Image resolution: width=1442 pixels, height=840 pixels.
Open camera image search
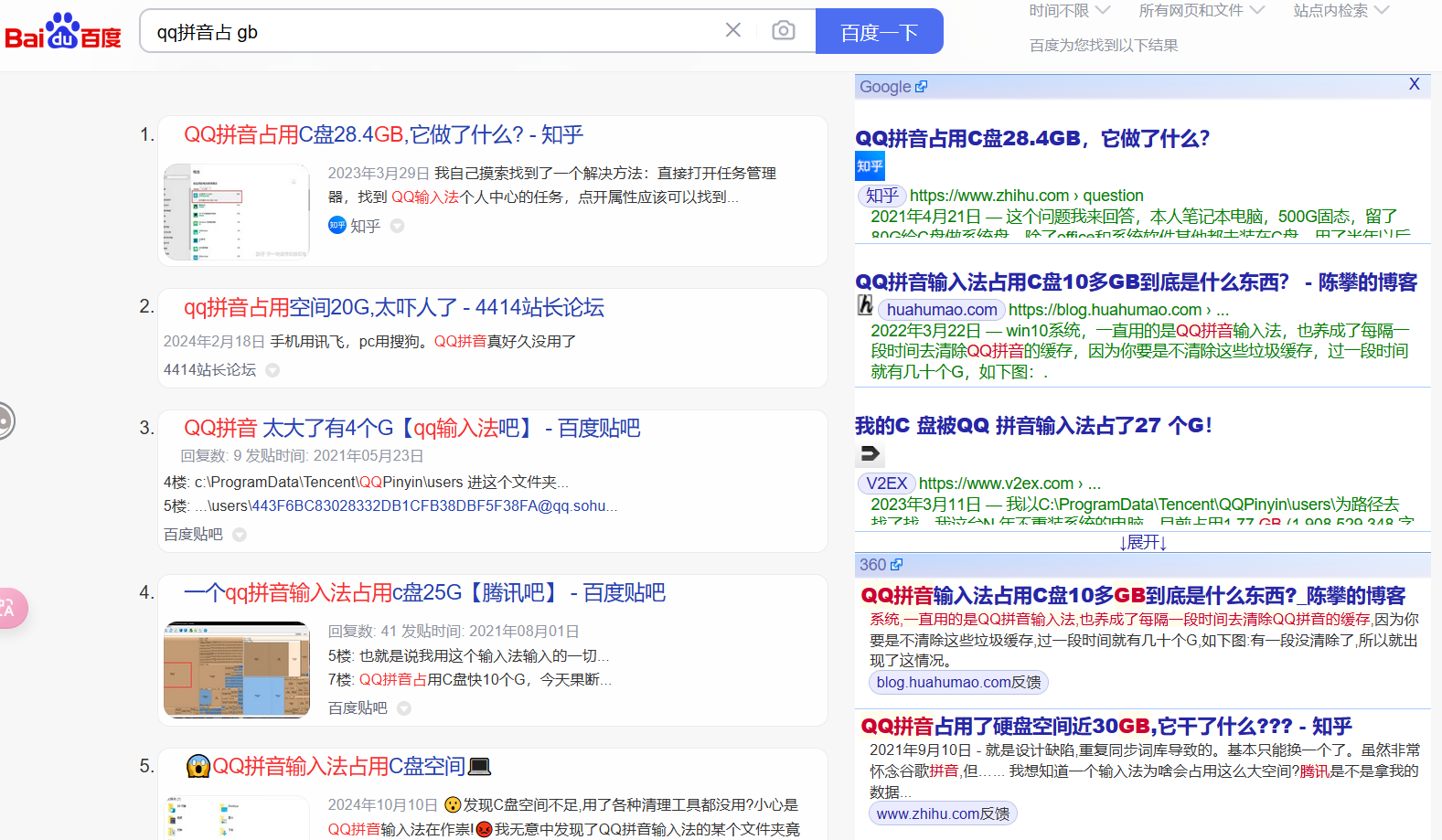click(783, 30)
